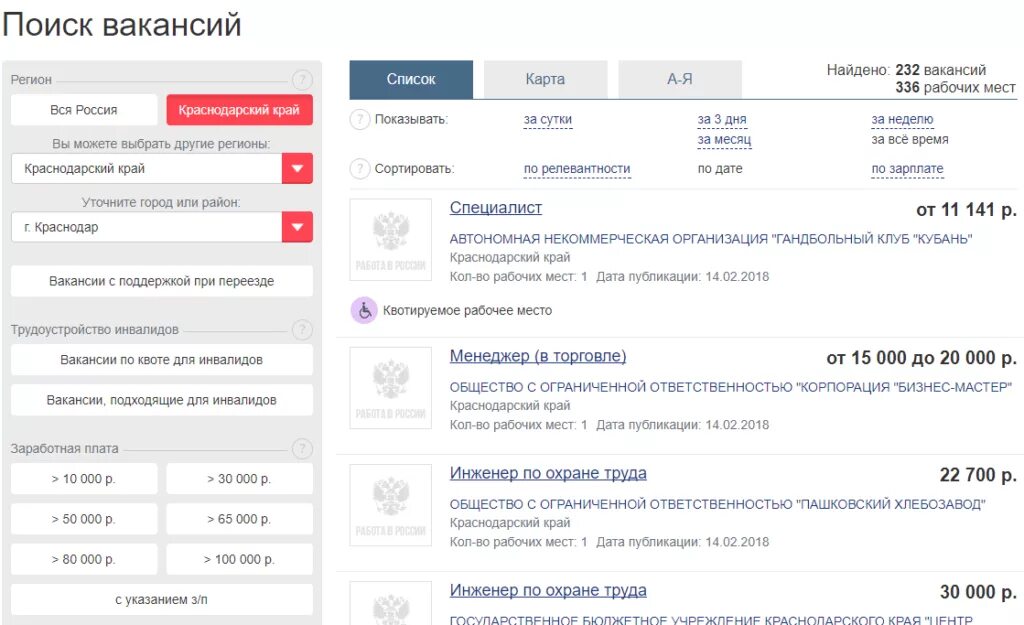The image size is (1024, 625).
Task: Click the Найдено: 232 вакансий counter
Action: point(906,70)
